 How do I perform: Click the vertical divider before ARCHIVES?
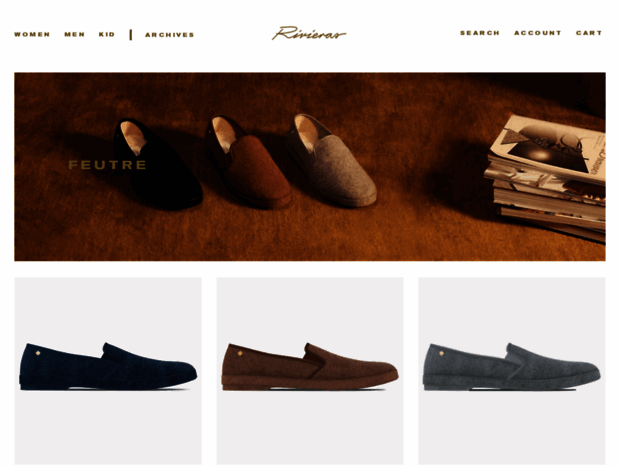click(x=130, y=35)
